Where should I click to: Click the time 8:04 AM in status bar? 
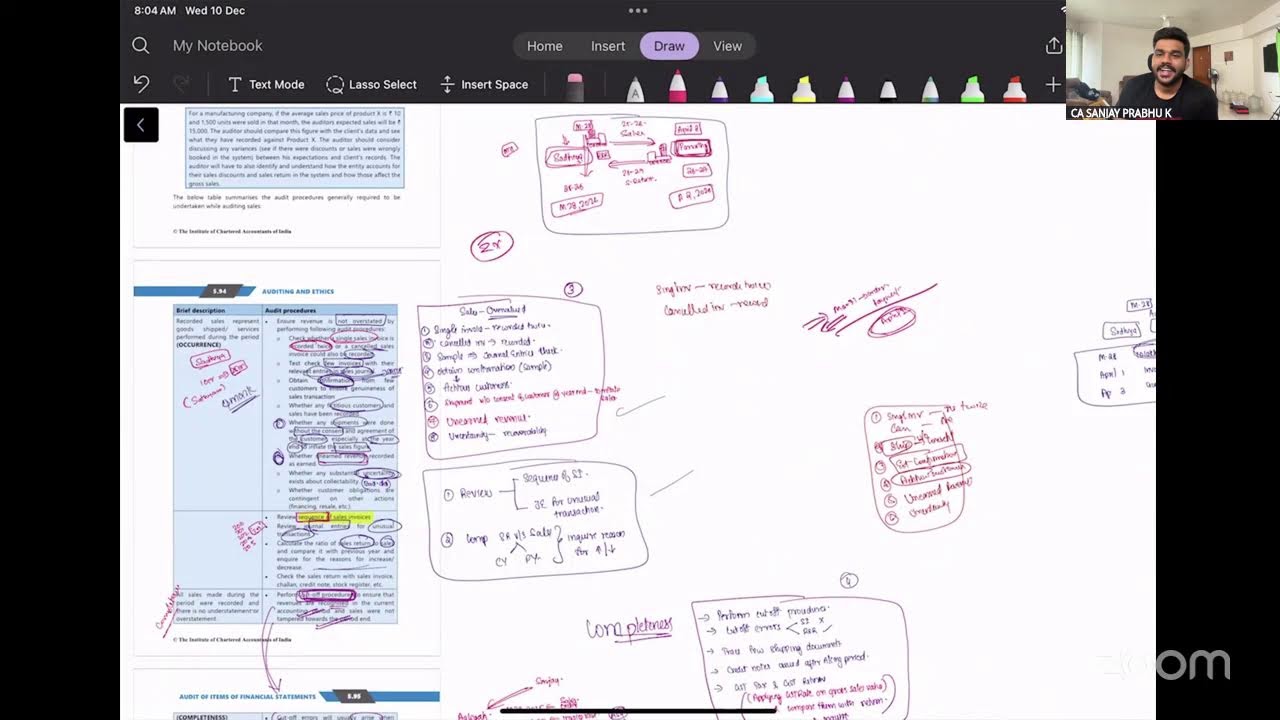point(157,10)
